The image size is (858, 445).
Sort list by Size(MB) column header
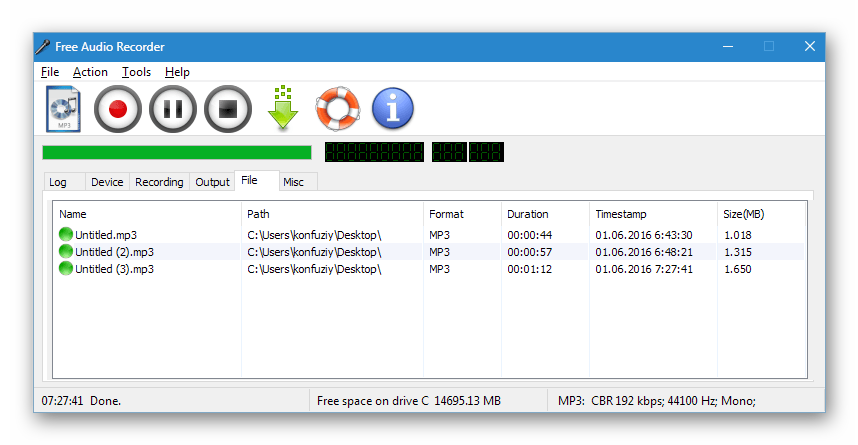pyautogui.click(x=744, y=214)
